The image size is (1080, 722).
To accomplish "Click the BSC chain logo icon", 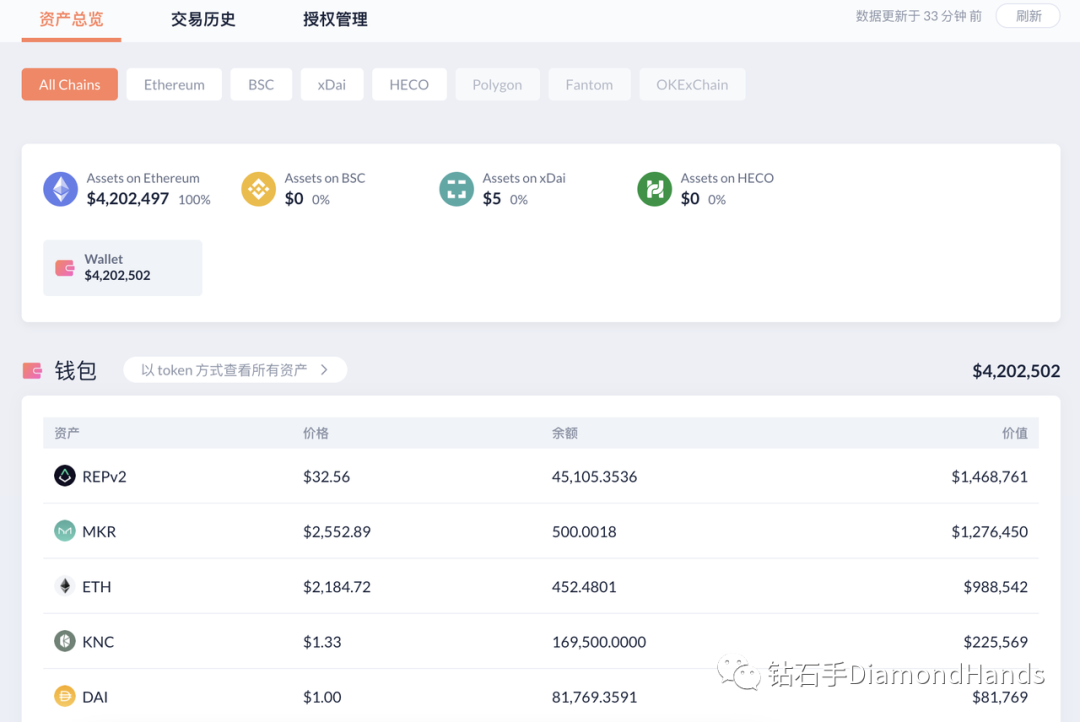I will [x=258, y=189].
